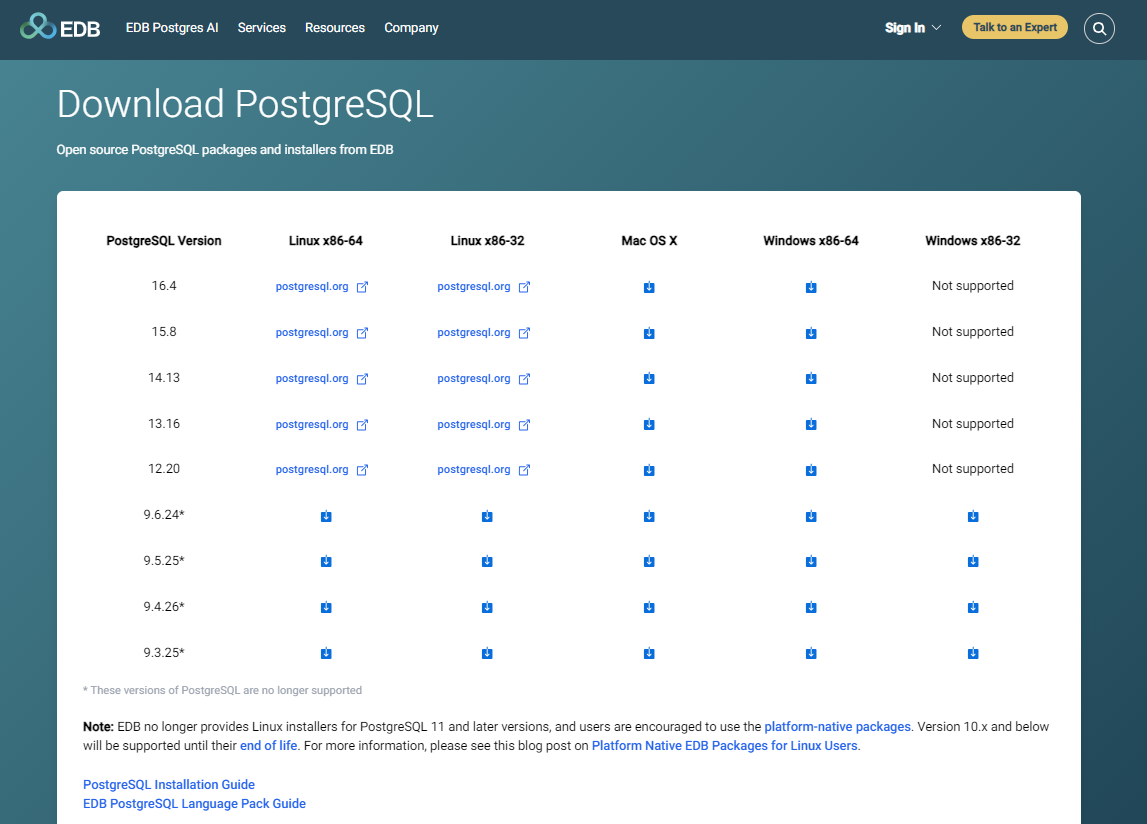Download PostgreSQL 12.20 for Mac OS X
Viewport: 1147px width, 824px height.
(x=649, y=470)
